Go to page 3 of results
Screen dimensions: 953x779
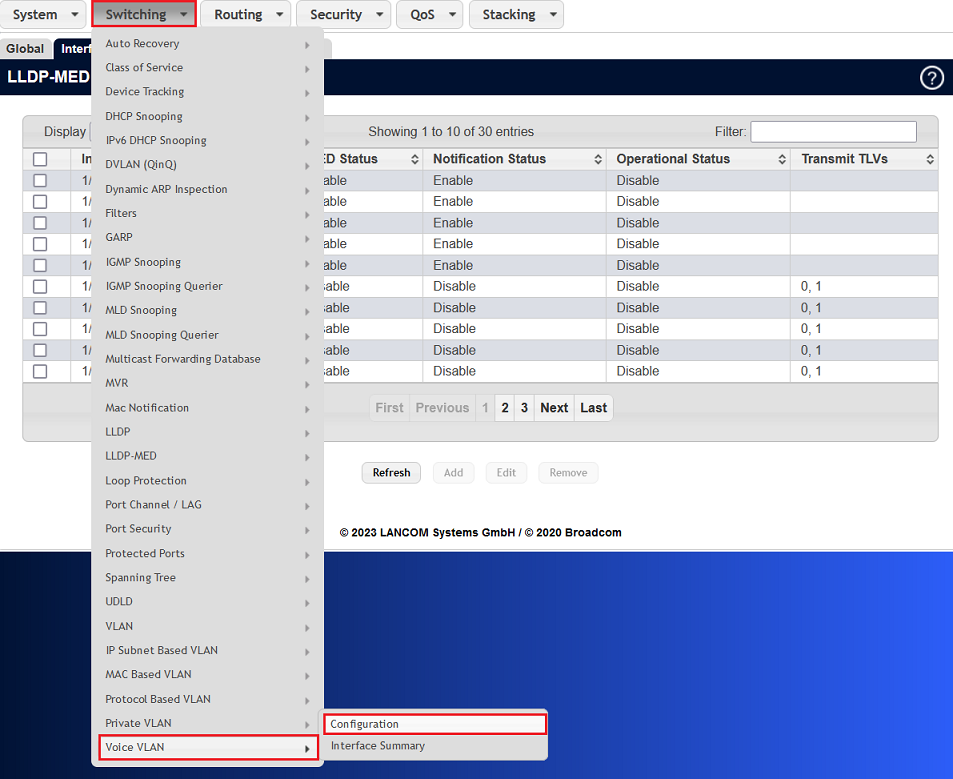coord(524,407)
